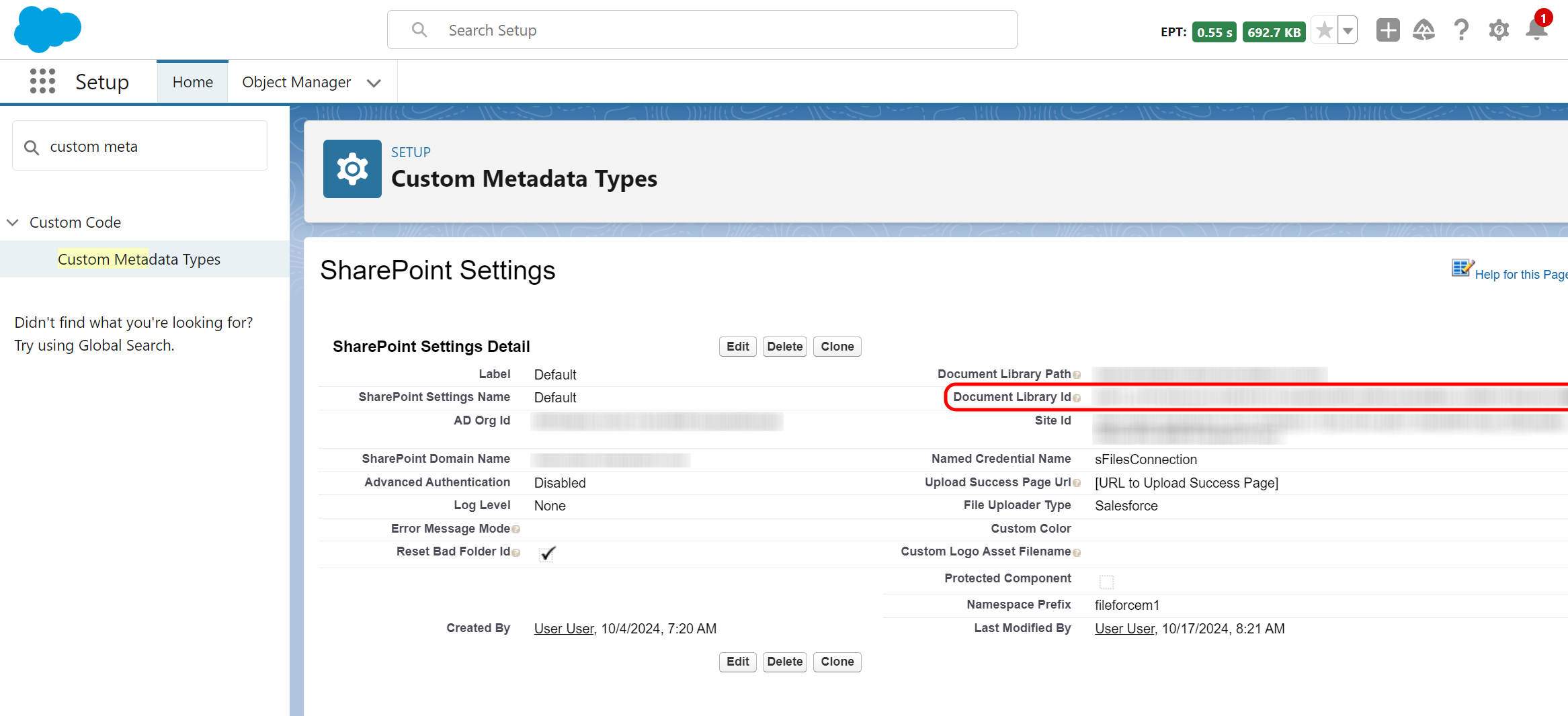The width and height of the screenshot is (1568, 716).
Task: Click the top Clone button
Action: [837, 347]
